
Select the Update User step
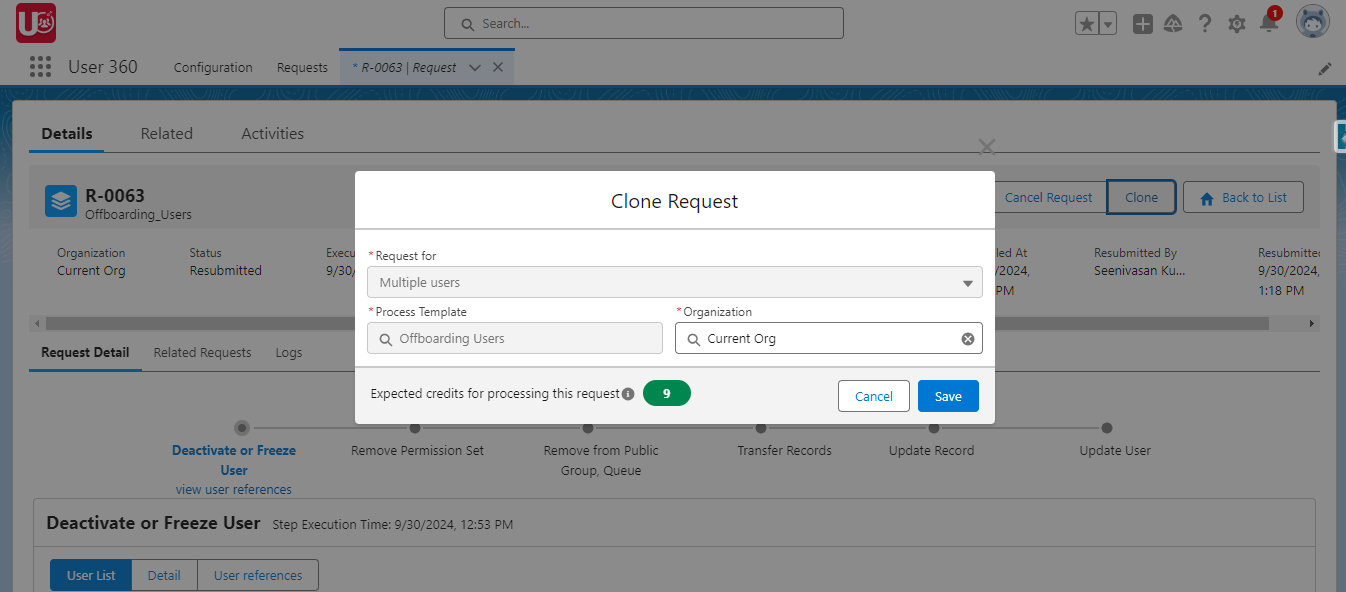(1115, 450)
